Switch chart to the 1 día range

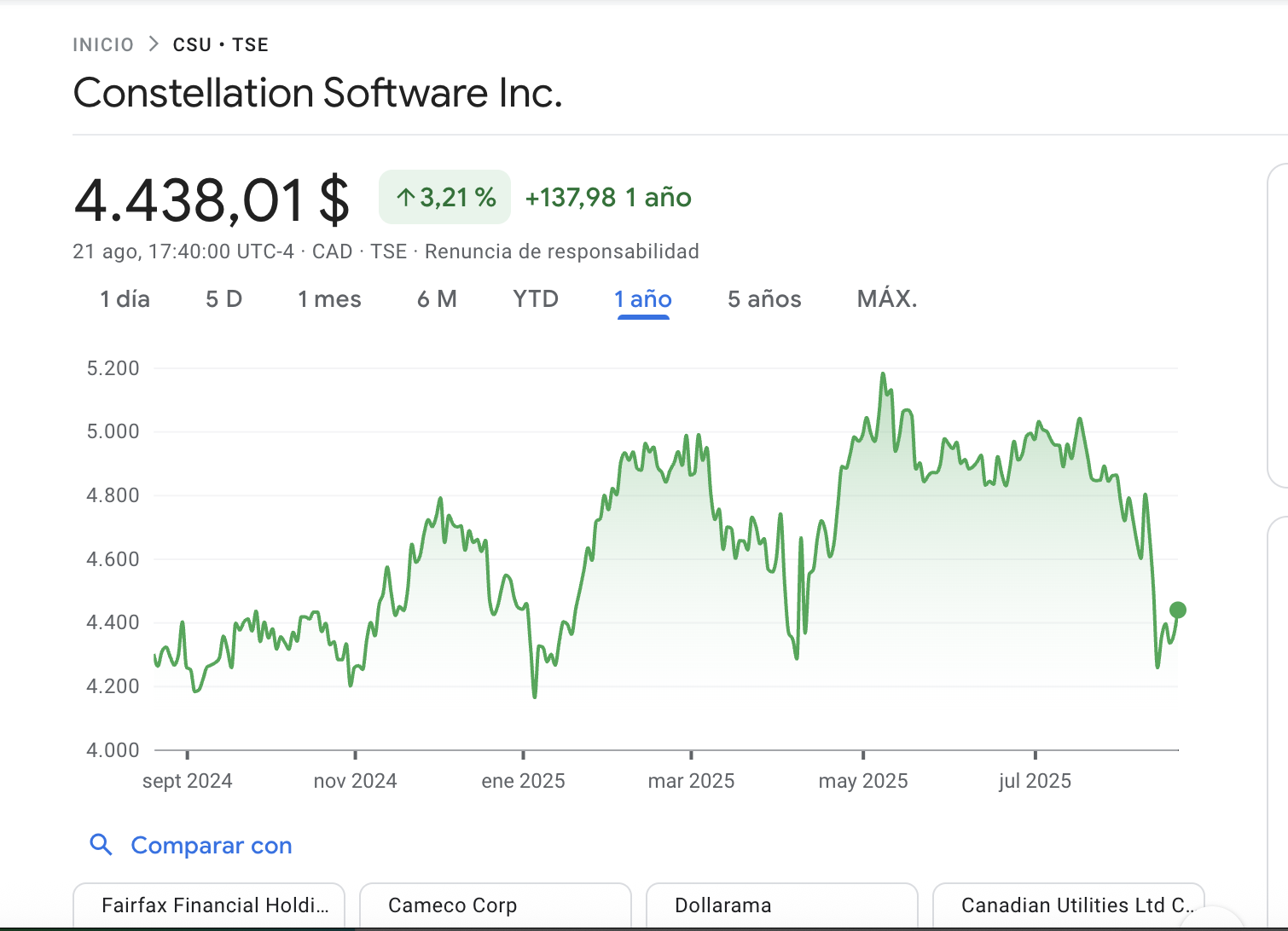tap(125, 299)
